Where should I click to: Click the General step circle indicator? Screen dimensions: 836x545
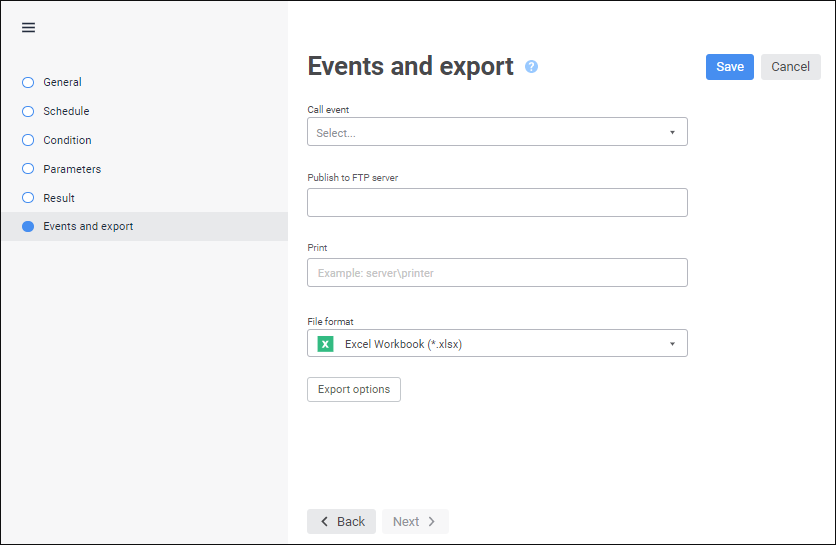28,82
